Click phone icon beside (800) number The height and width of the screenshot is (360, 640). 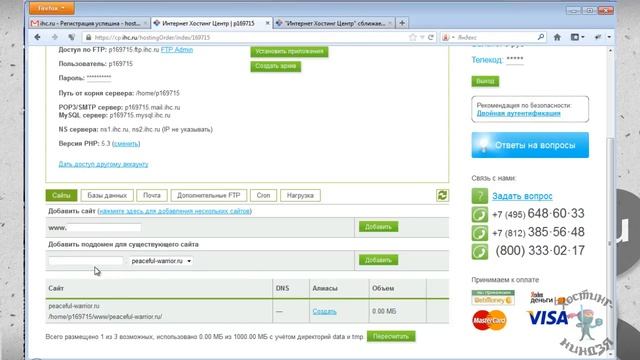(x=480, y=251)
